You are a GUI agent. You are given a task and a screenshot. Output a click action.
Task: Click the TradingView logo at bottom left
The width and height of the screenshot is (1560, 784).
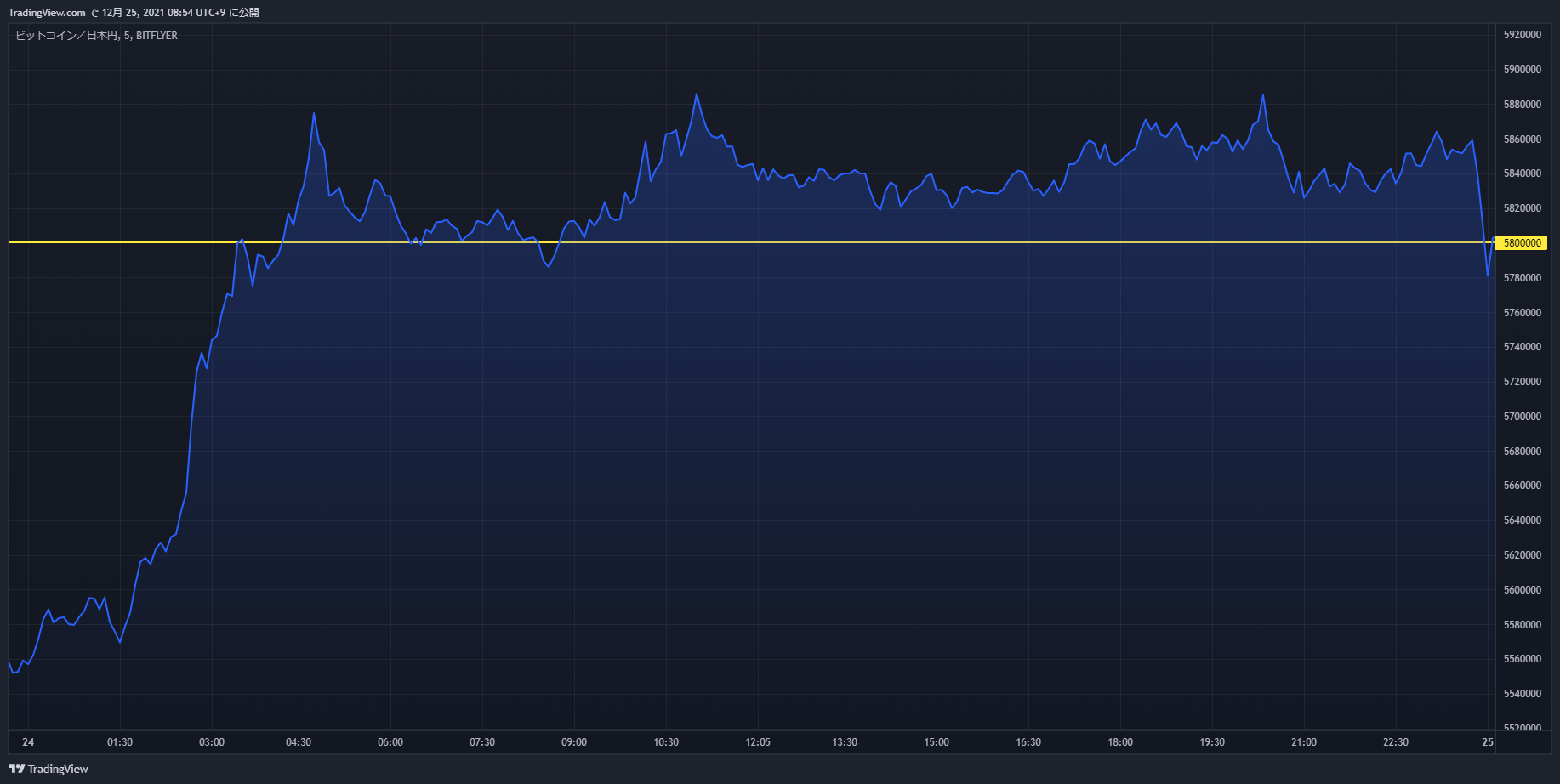coord(48,769)
